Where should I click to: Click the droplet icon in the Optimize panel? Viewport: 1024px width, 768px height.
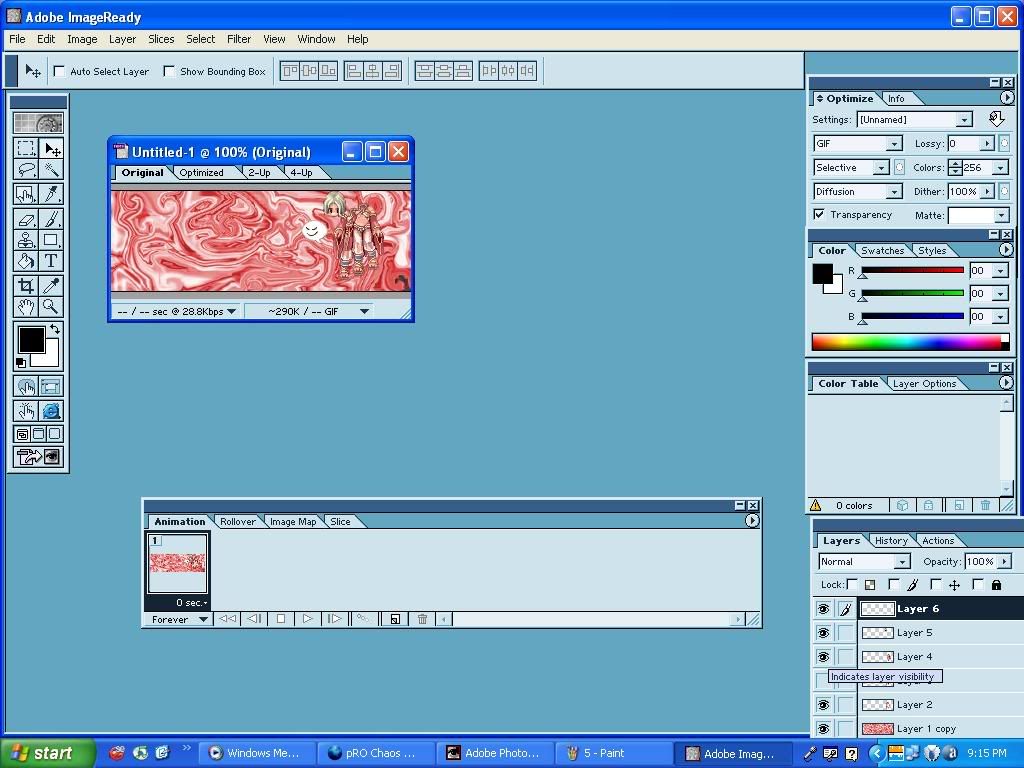[996, 119]
